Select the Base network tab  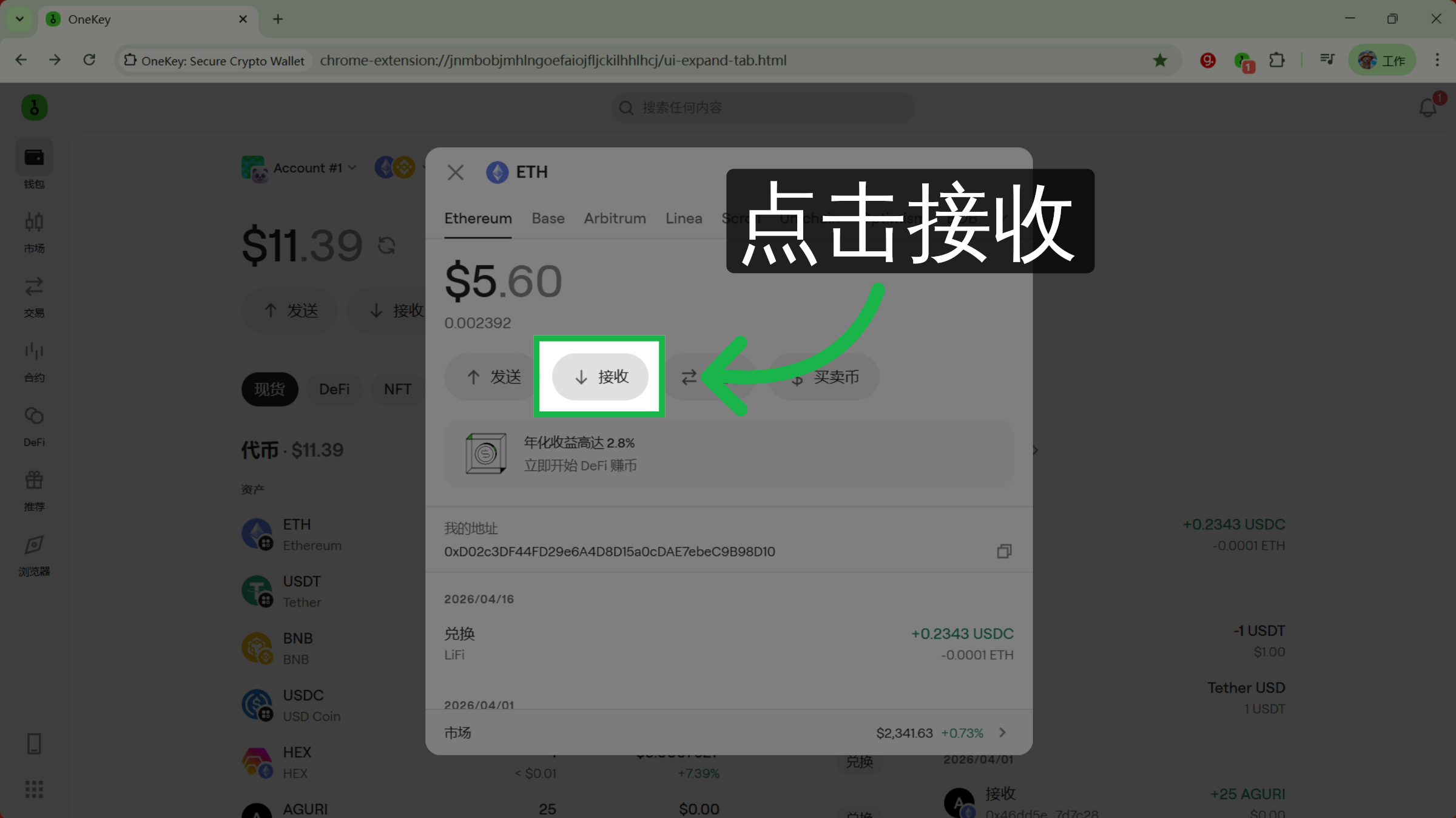[x=548, y=218]
